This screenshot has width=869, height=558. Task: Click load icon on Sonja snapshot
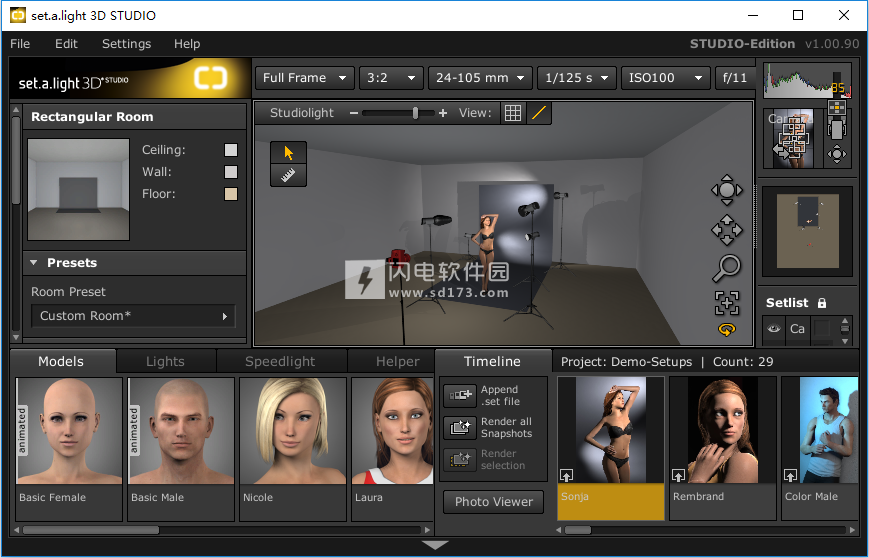(566, 475)
